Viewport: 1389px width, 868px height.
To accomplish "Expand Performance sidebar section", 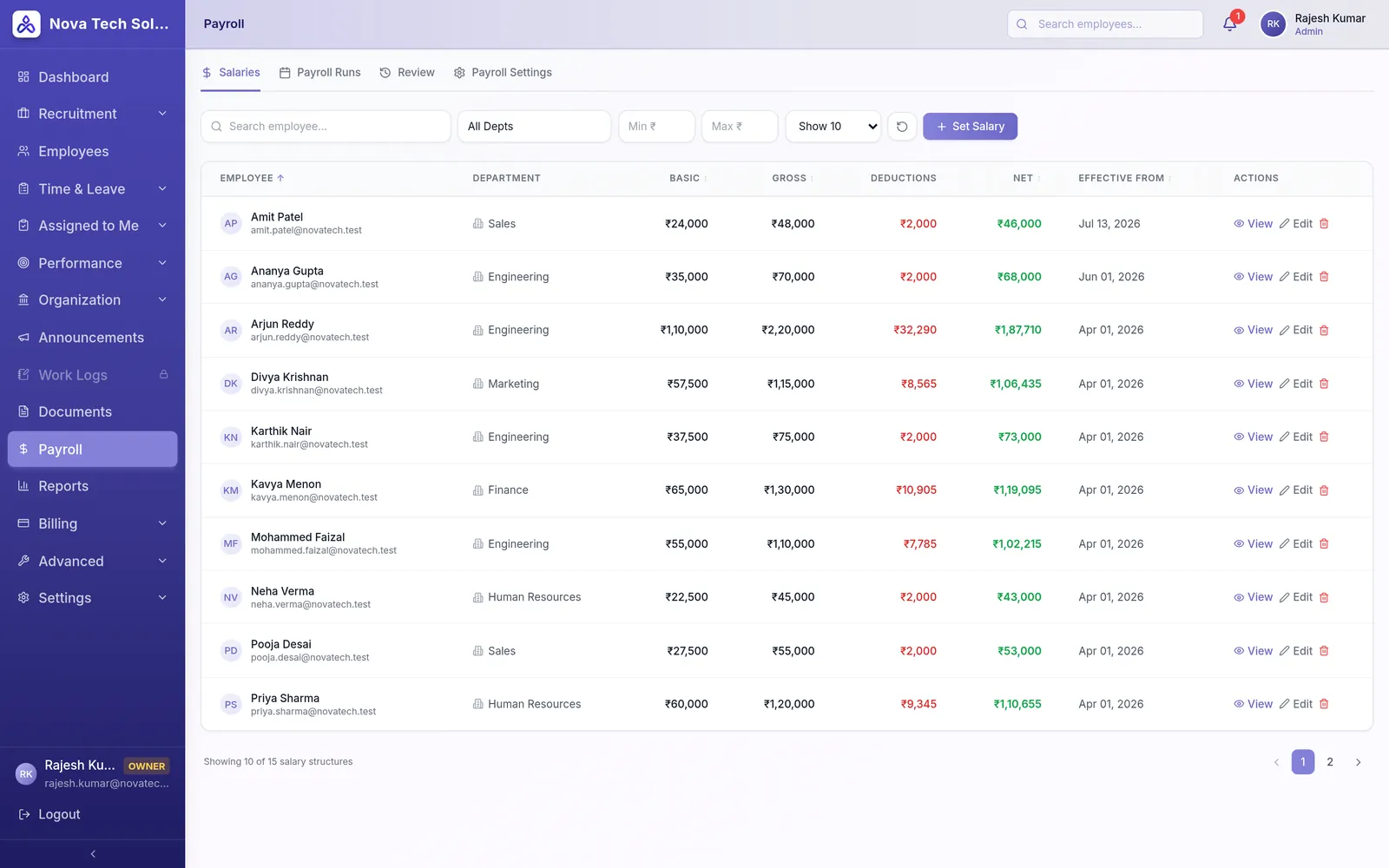I will [92, 263].
